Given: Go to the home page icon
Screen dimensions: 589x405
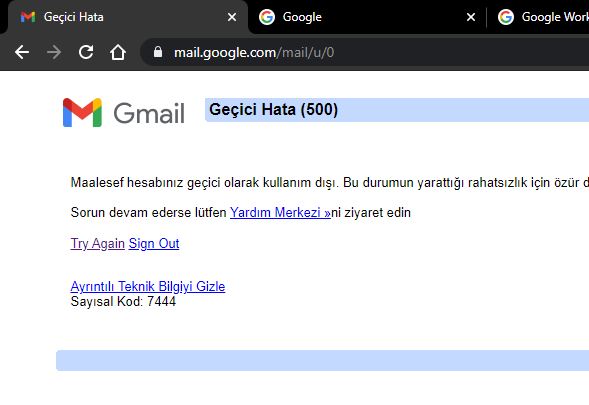Looking at the screenshot, I should coord(118,52).
